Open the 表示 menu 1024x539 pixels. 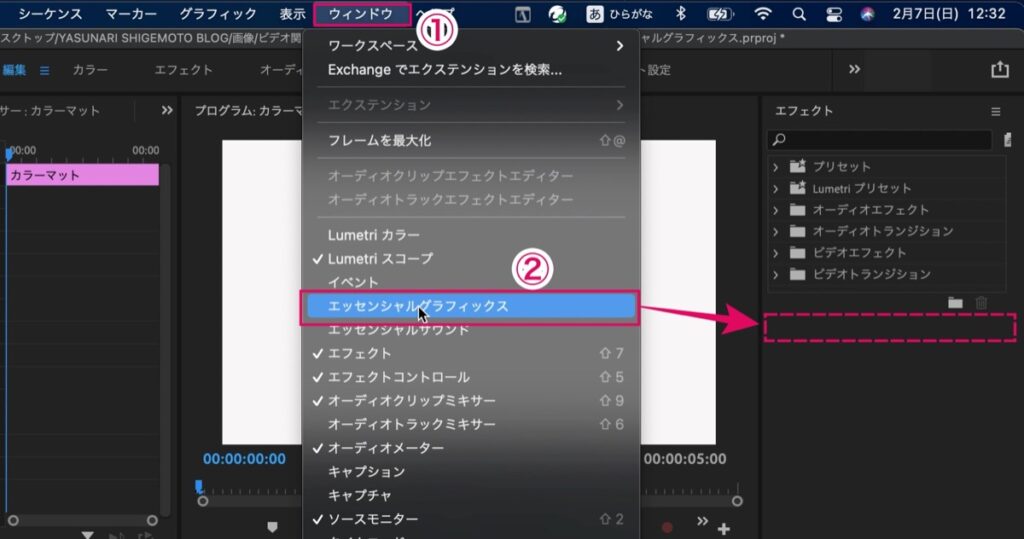pyautogui.click(x=293, y=14)
